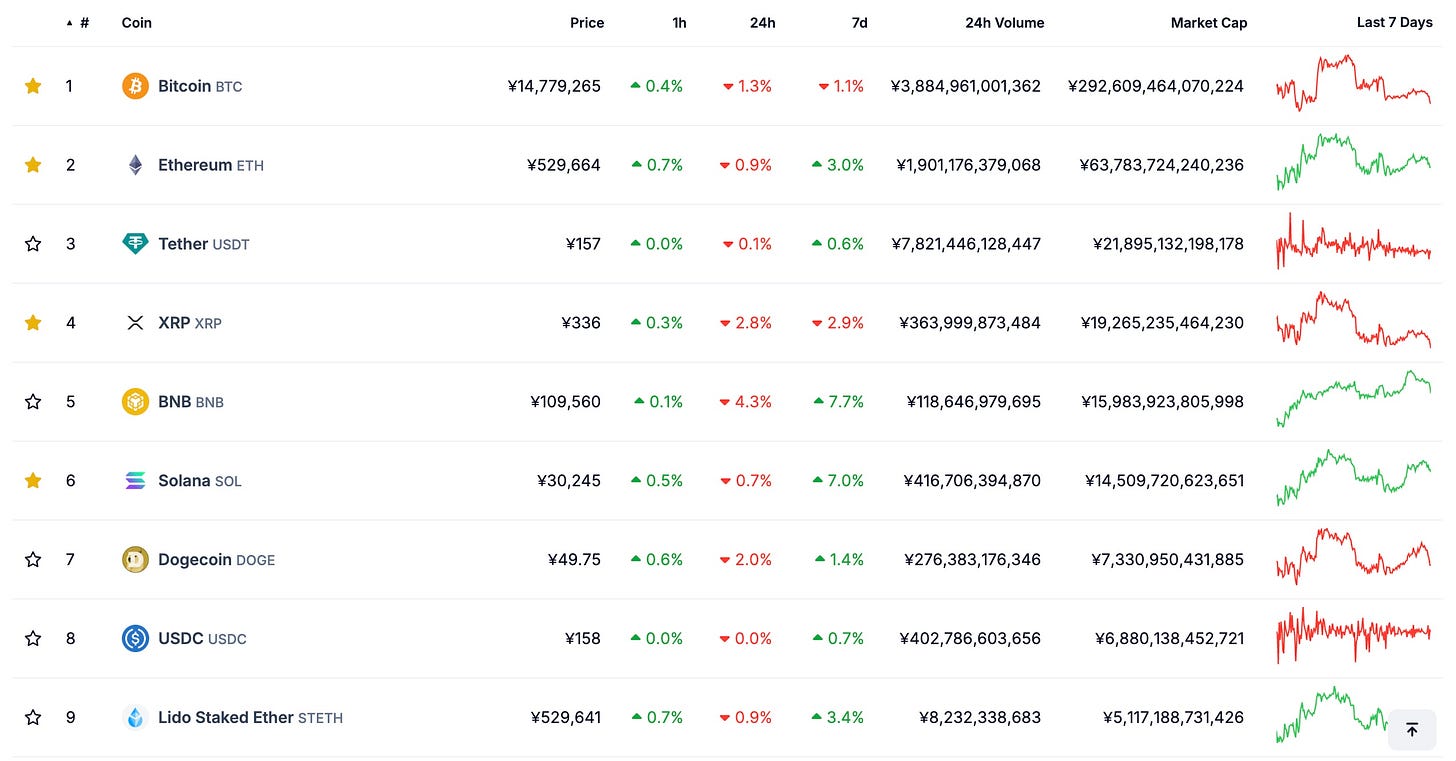Open the XRP coin page link
The width and height of the screenshot is (1456, 761).
tap(190, 323)
